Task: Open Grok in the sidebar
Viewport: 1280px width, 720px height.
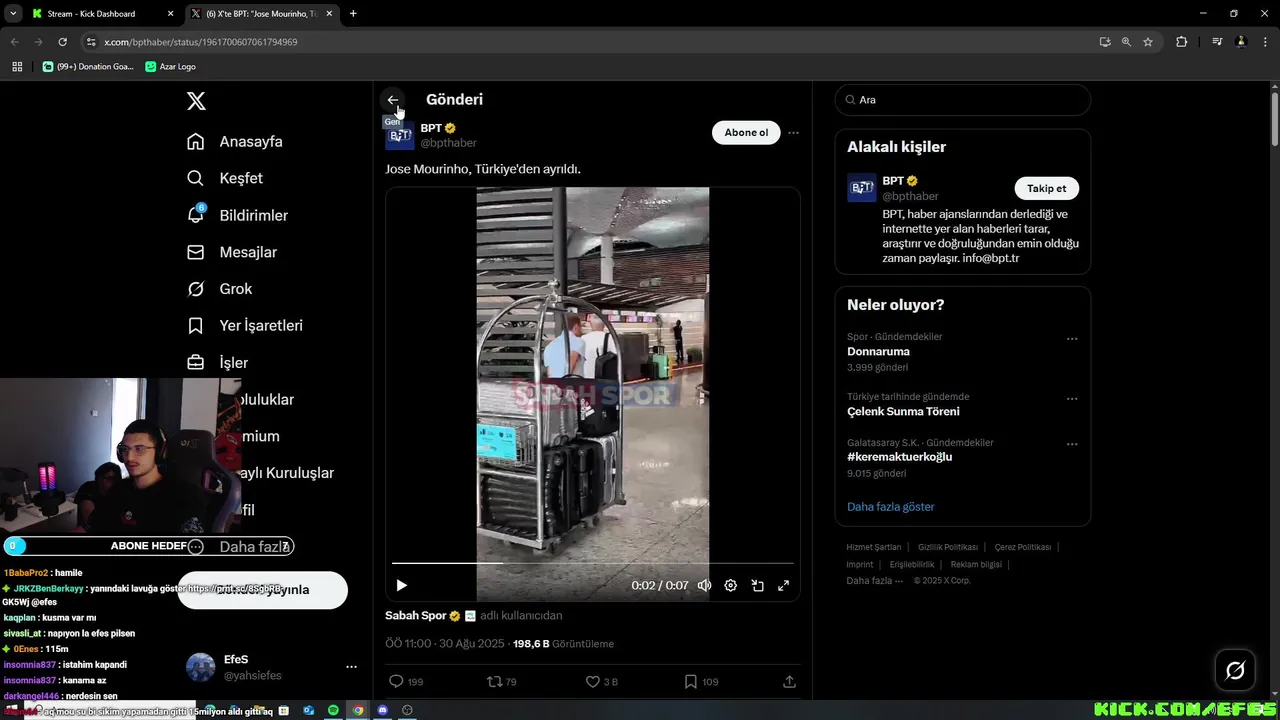Action: (x=219, y=289)
